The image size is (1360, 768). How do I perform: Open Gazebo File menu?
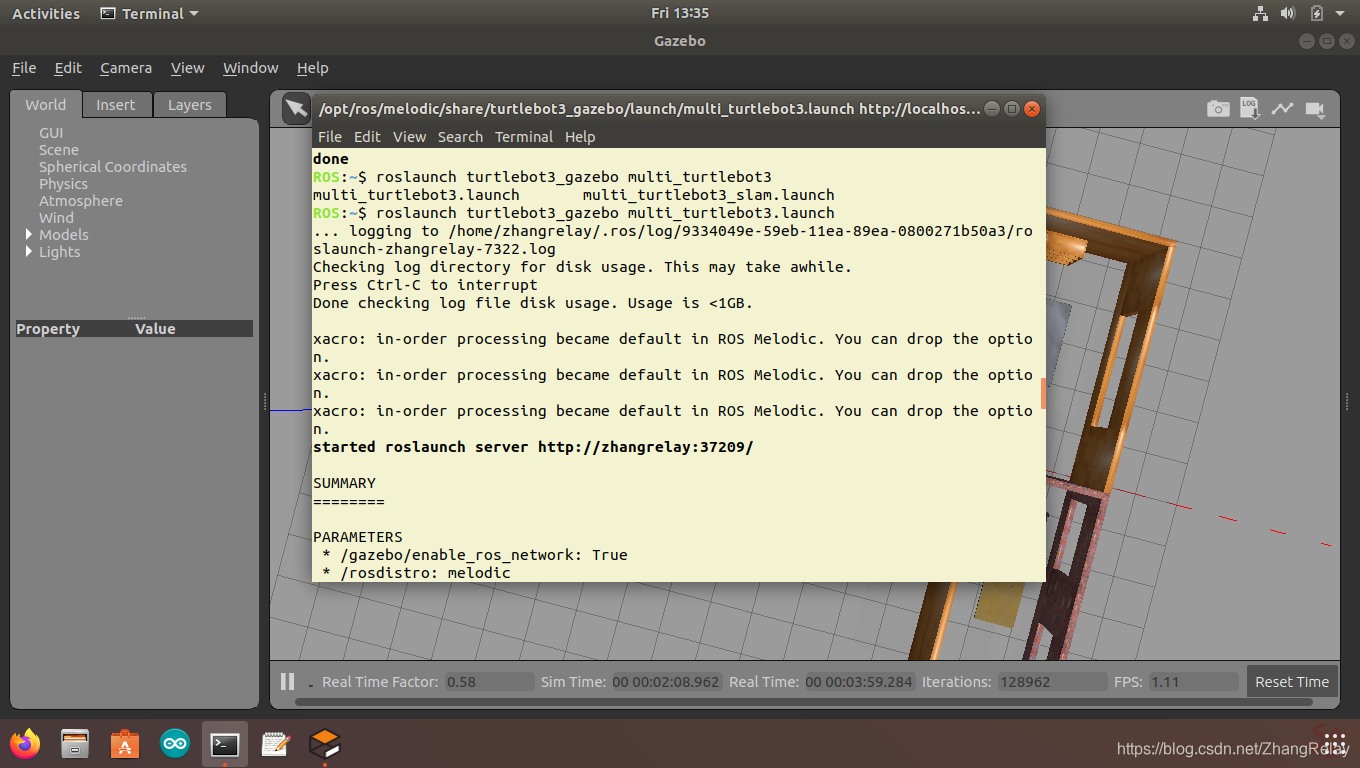[24, 68]
